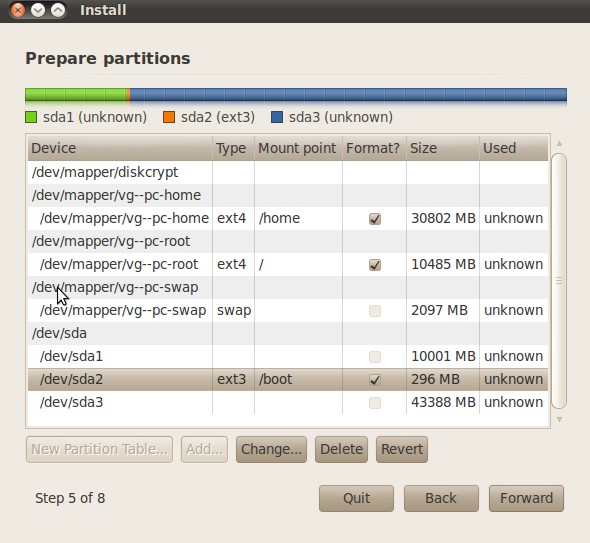Click the Format? column header
The height and width of the screenshot is (543, 590).
pos(374,148)
